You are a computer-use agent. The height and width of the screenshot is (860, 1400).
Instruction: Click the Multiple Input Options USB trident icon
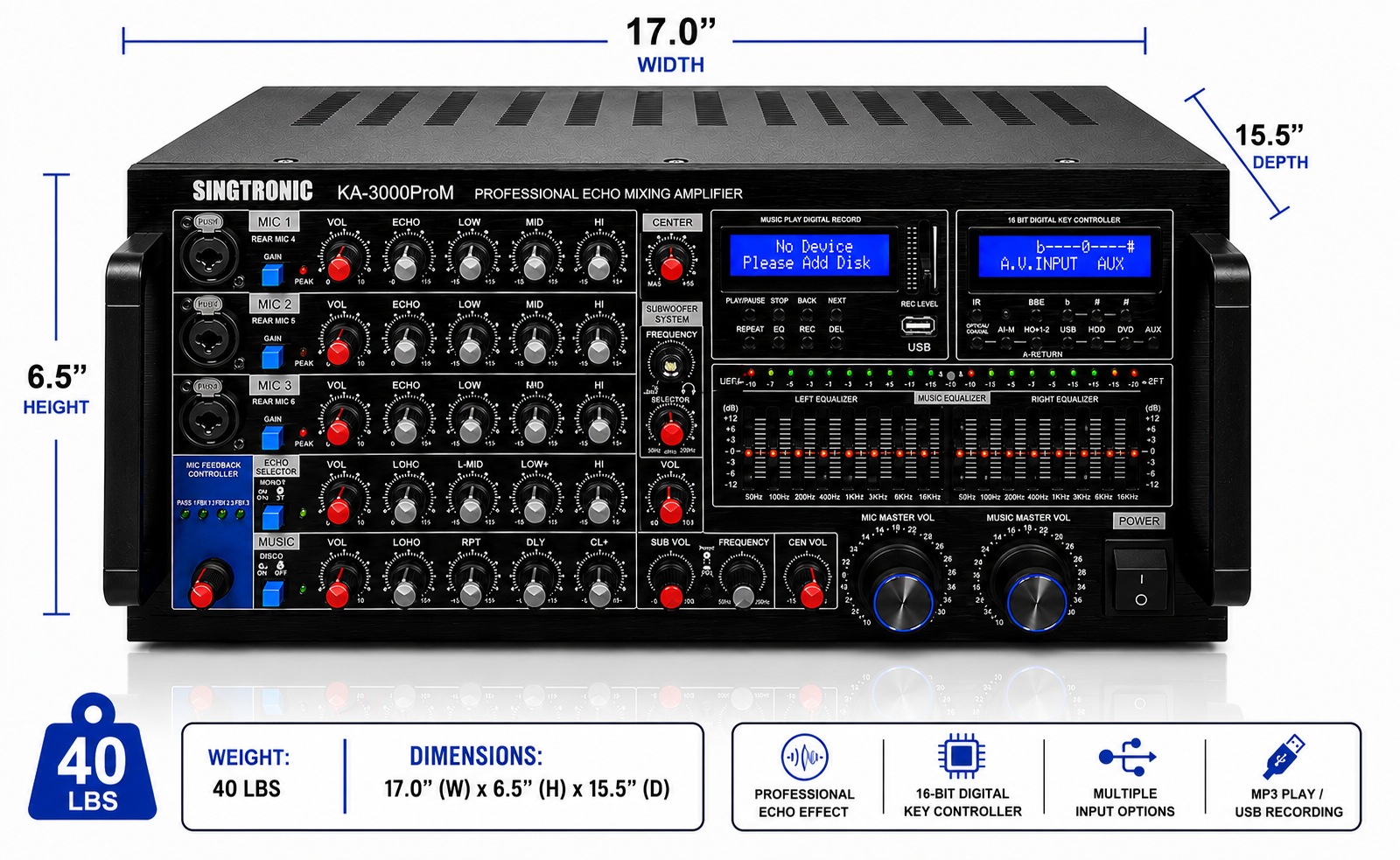1127,757
